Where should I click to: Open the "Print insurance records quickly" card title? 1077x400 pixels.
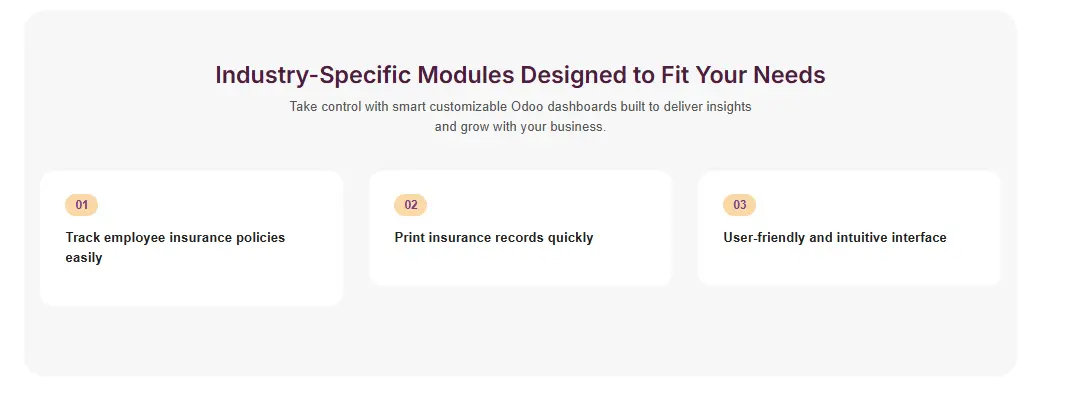(x=494, y=238)
